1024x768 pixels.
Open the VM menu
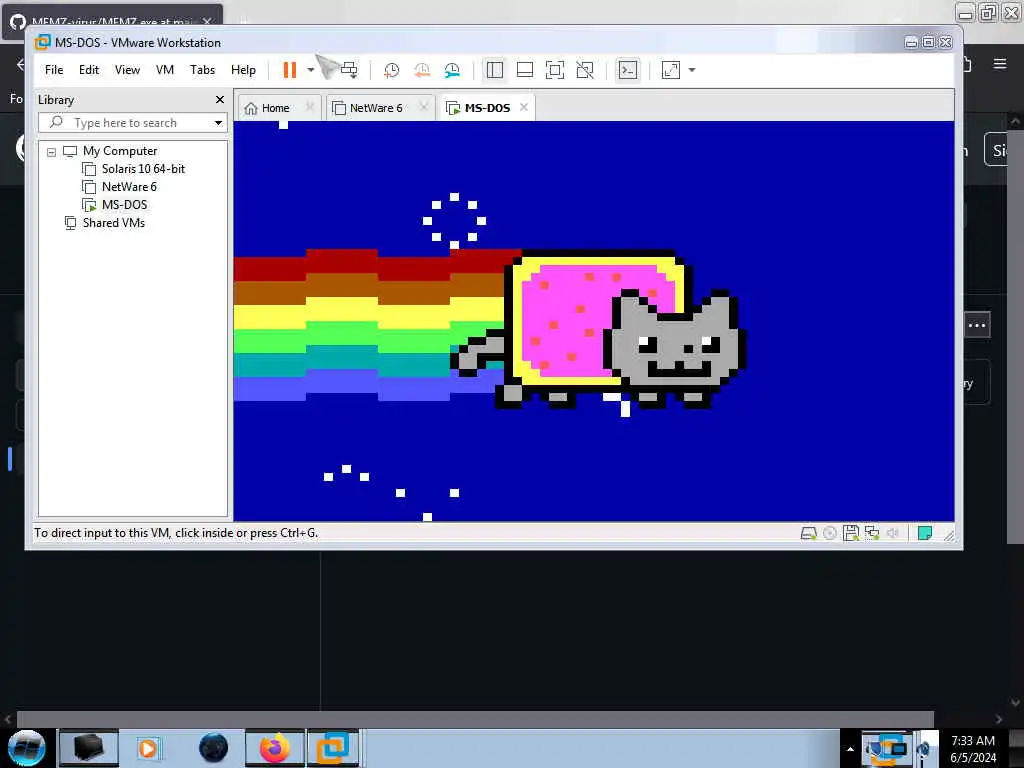click(x=165, y=70)
